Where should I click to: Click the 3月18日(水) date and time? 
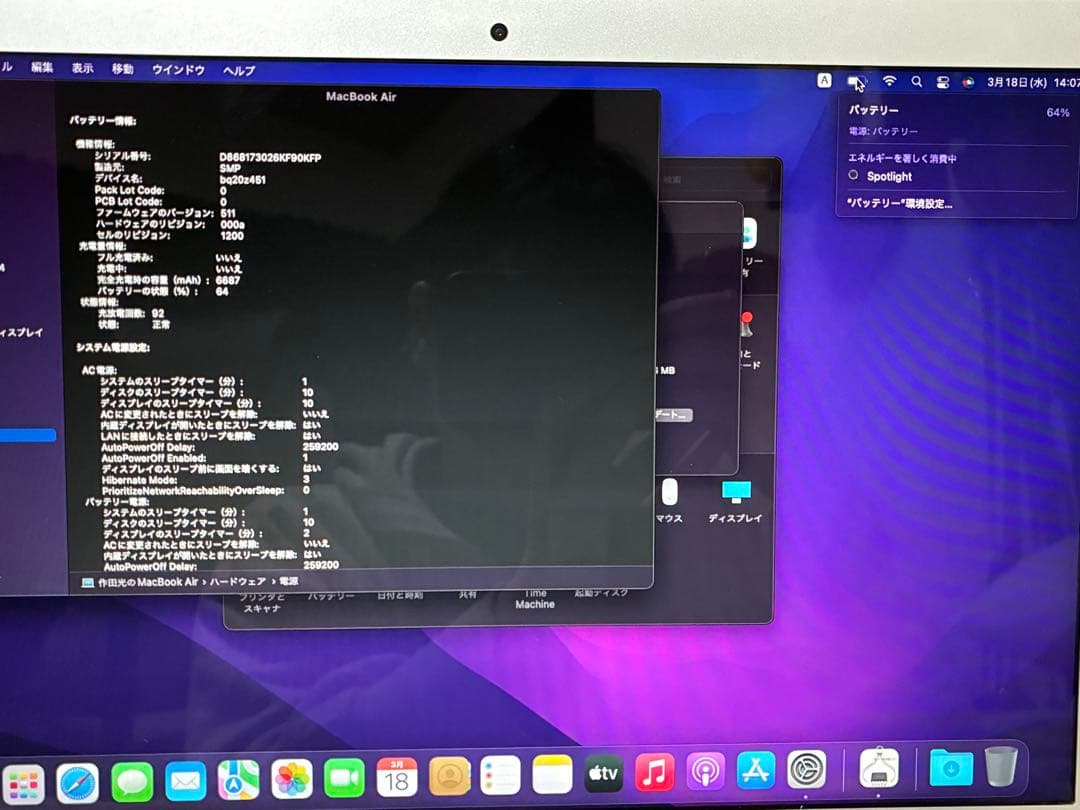(1032, 83)
